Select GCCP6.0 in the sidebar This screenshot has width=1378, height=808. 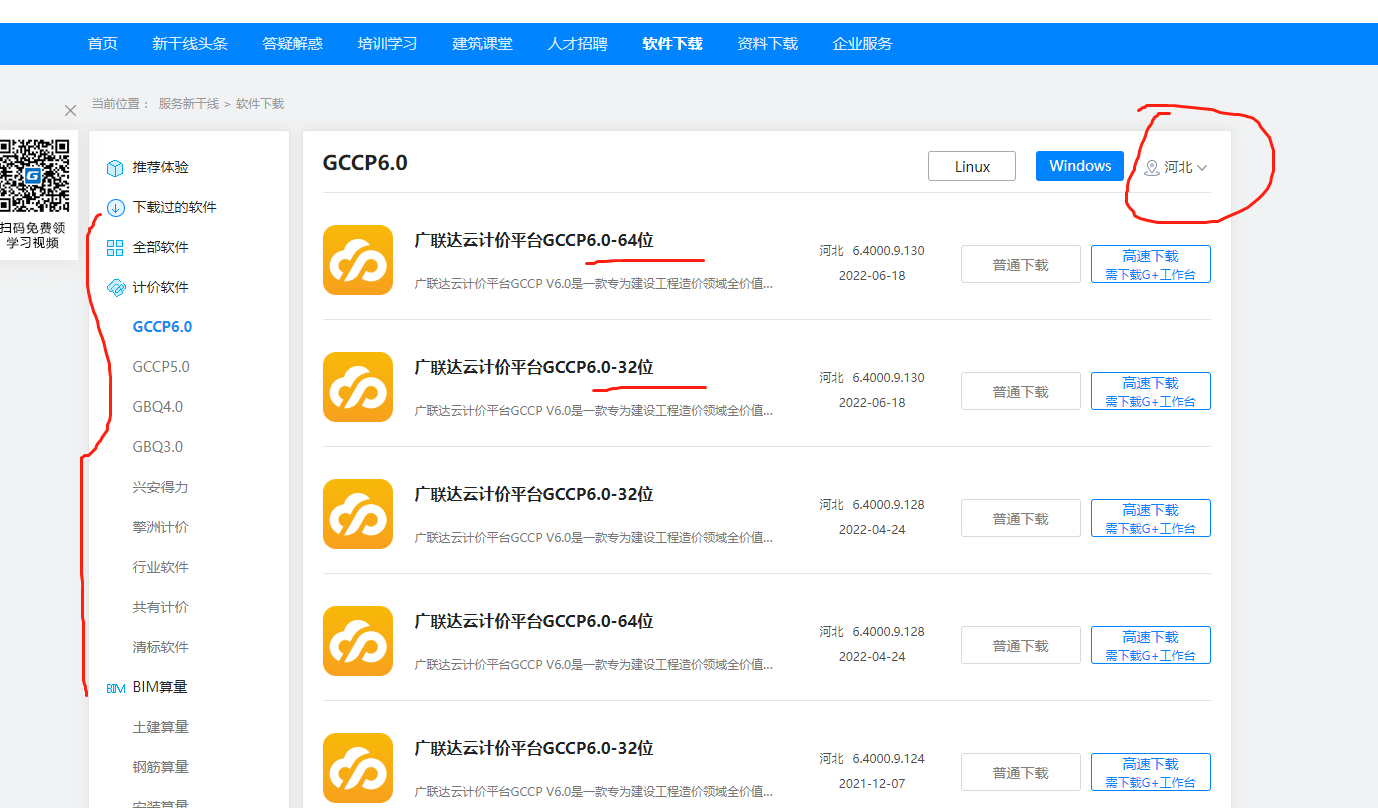click(162, 327)
